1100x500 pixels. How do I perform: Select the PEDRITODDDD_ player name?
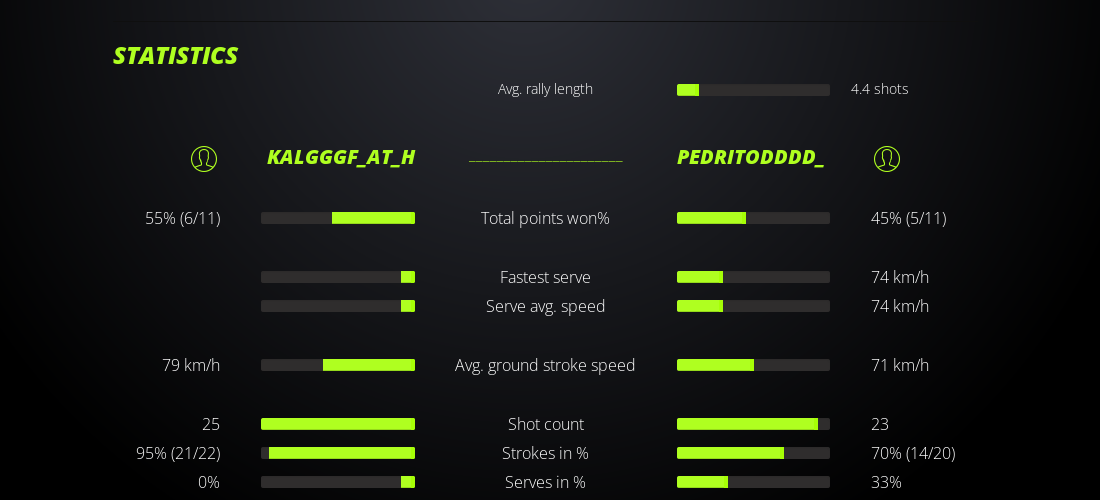pyautogui.click(x=750, y=157)
